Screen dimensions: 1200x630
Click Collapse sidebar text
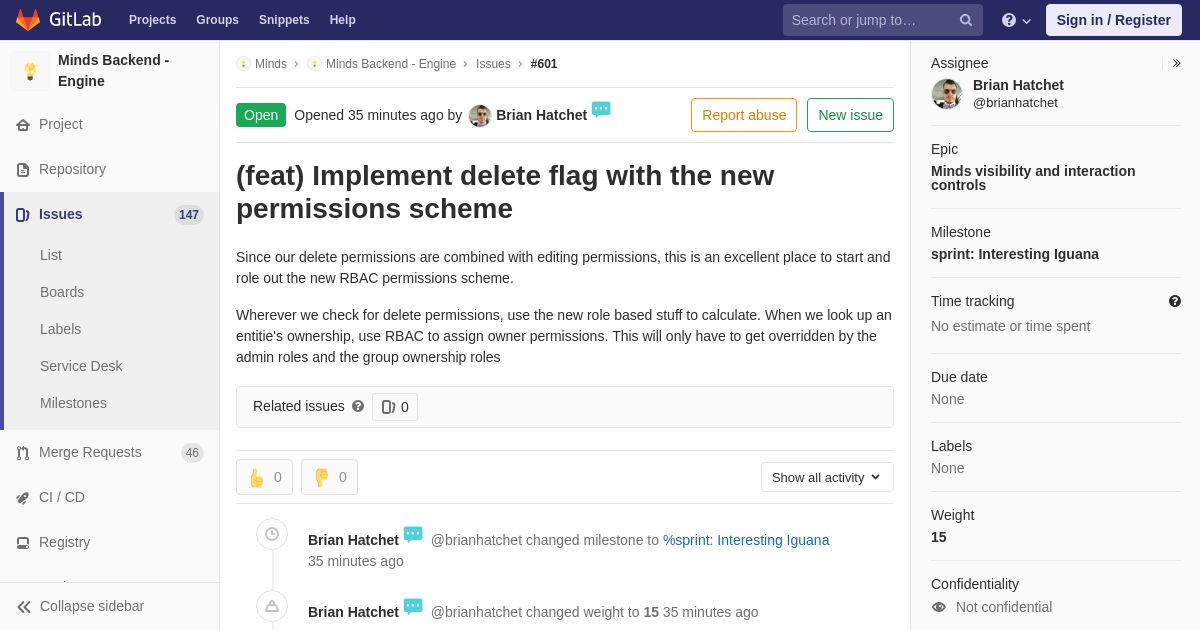[92, 606]
